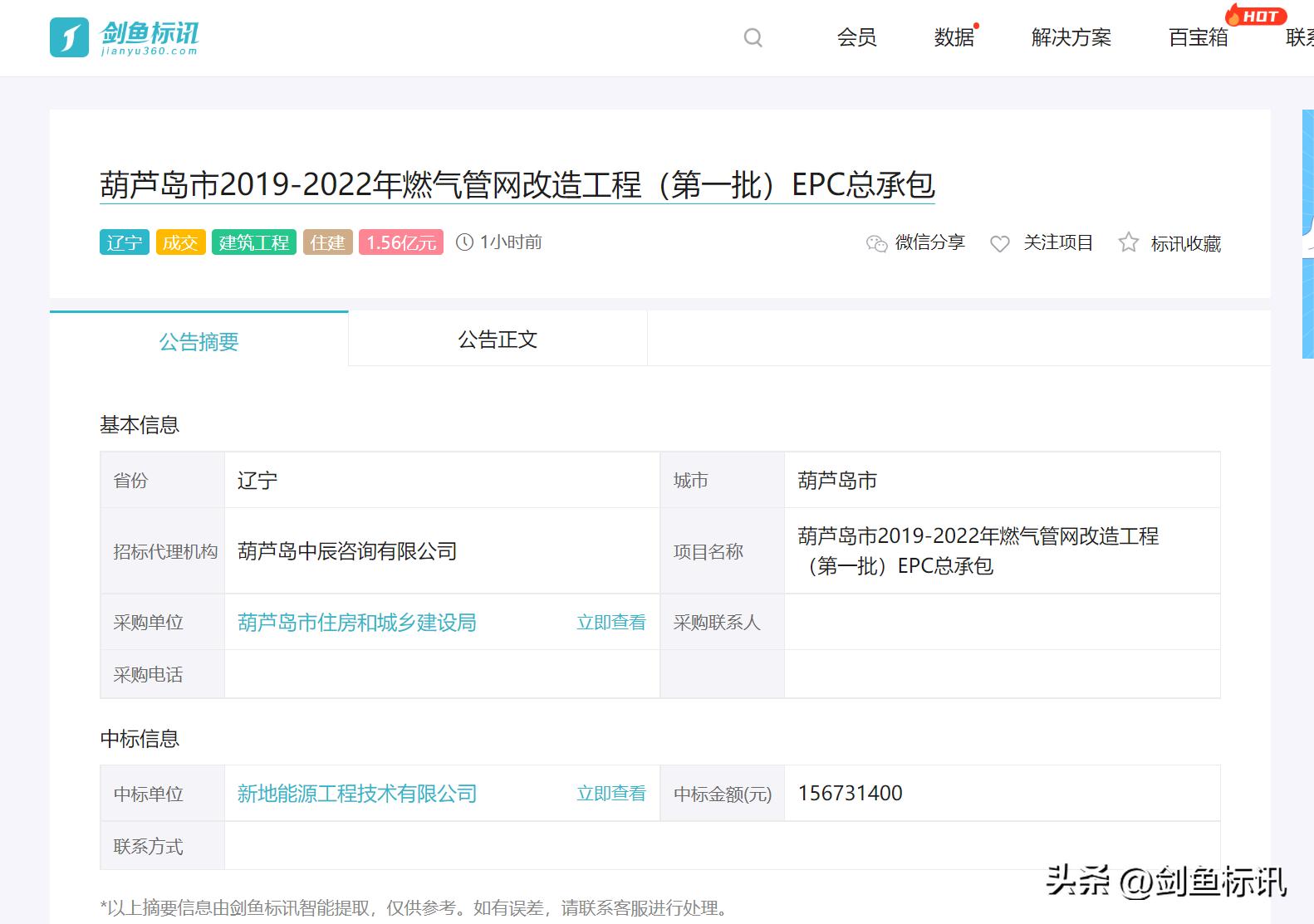Open the 百宝箱 menu
The image size is (1314, 924).
1198,37
